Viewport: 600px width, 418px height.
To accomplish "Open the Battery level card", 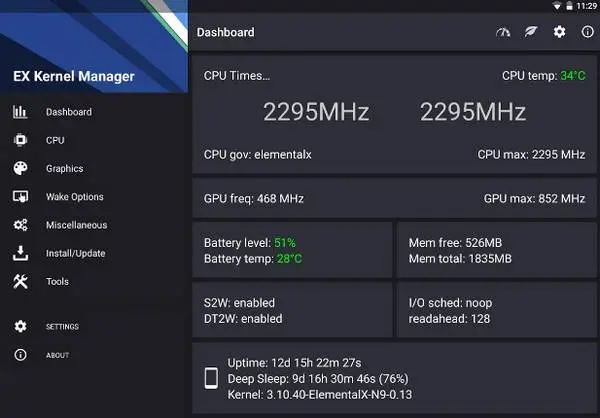I will (292, 250).
